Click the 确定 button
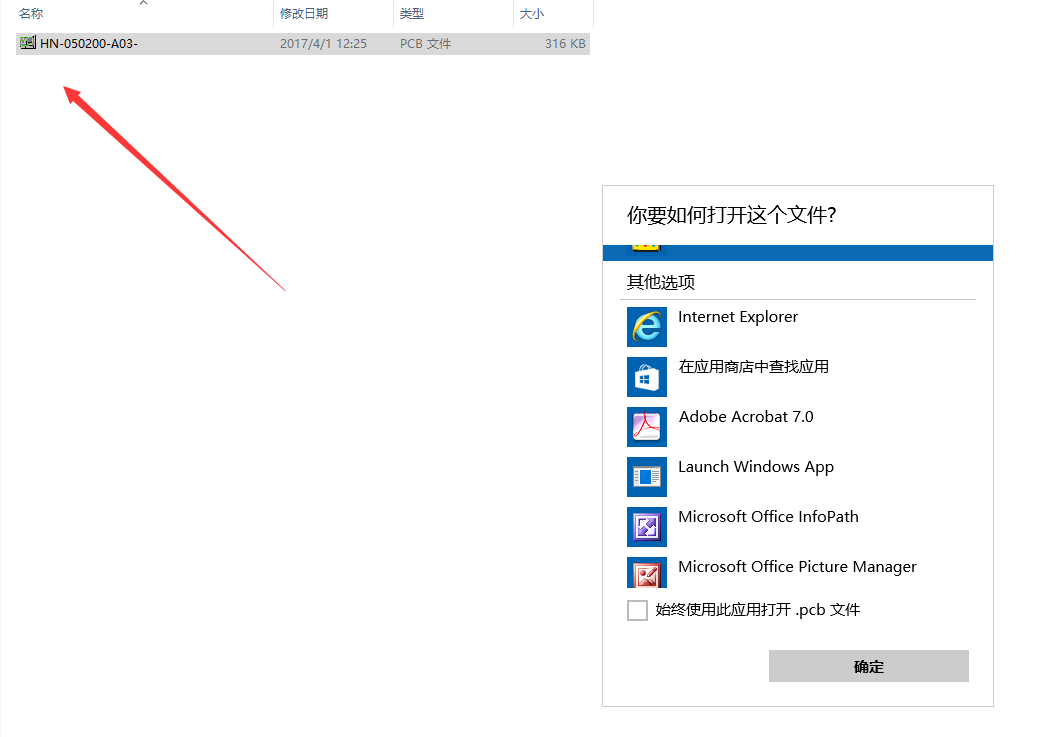The height and width of the screenshot is (737, 1053). (868, 666)
